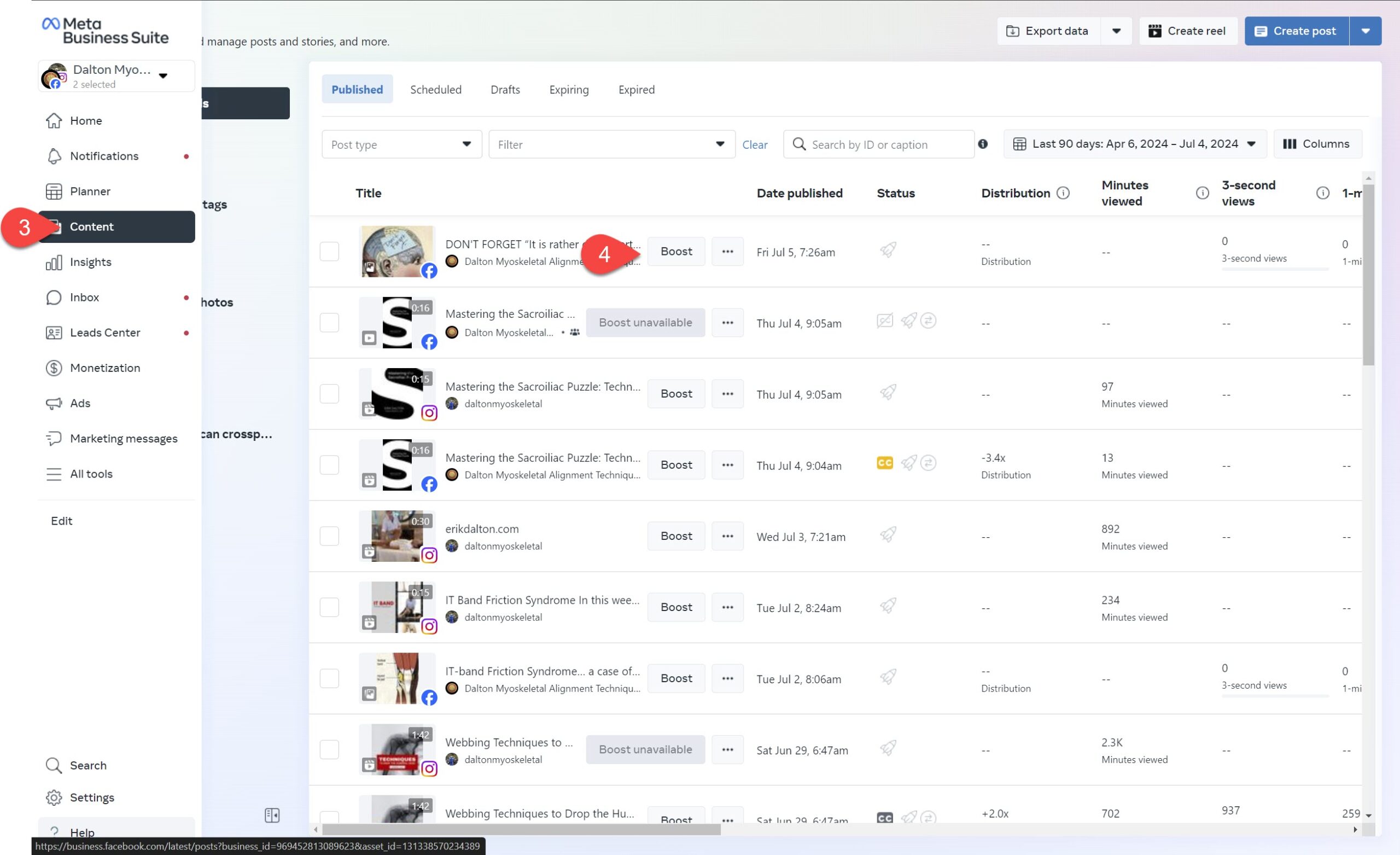Screen dimensions: 1400x855
Task: Switch to the Scheduled tab
Action: pyautogui.click(x=436, y=89)
